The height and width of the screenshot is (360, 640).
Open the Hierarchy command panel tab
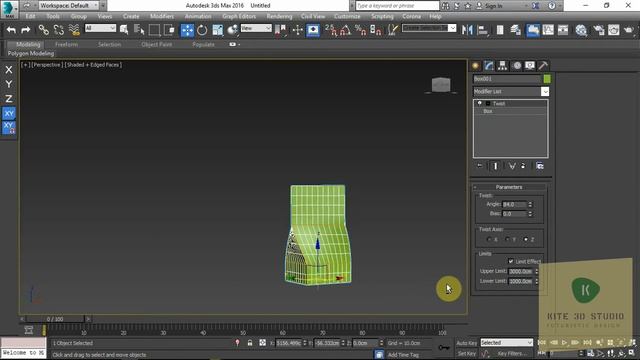click(x=502, y=66)
